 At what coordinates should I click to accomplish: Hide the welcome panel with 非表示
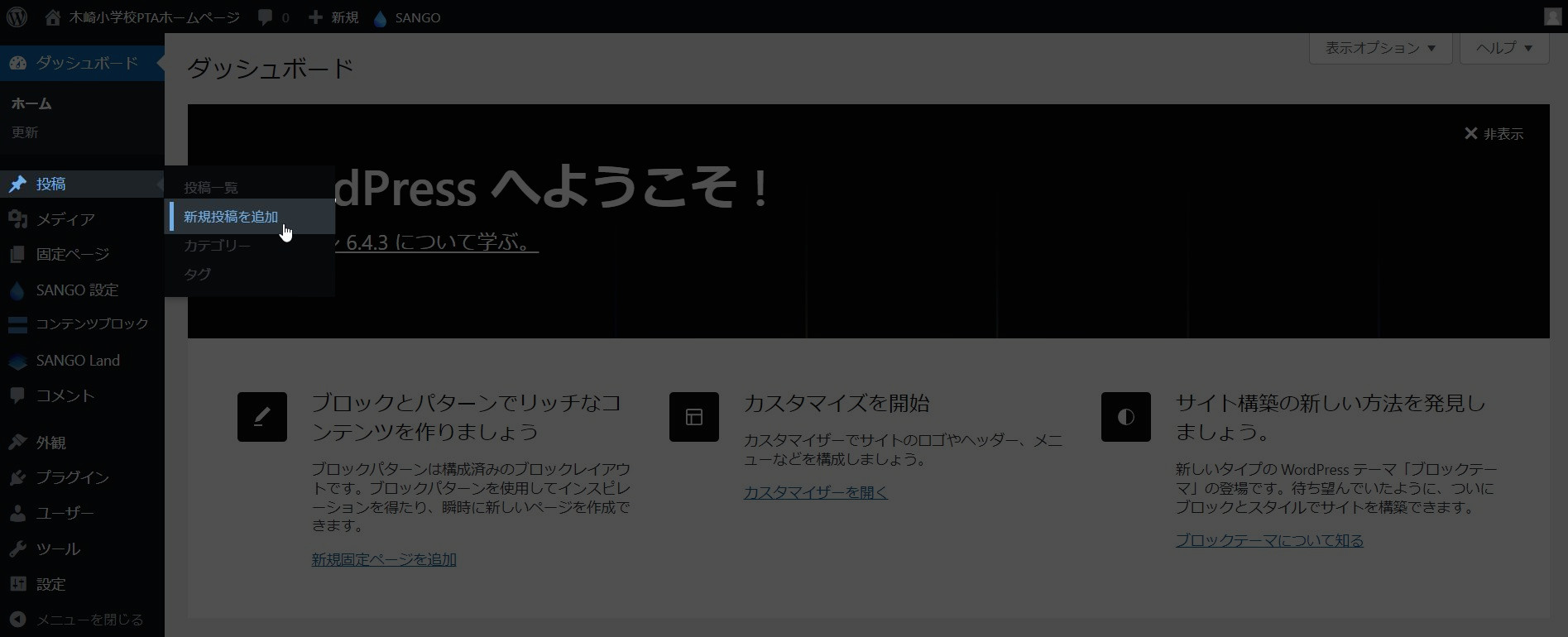click(1494, 134)
